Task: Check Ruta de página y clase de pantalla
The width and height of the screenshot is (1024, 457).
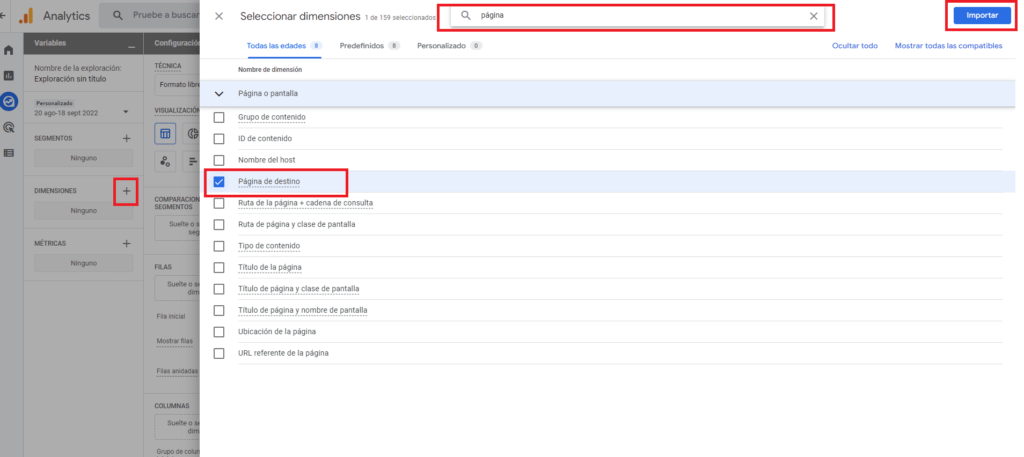Action: (219, 225)
